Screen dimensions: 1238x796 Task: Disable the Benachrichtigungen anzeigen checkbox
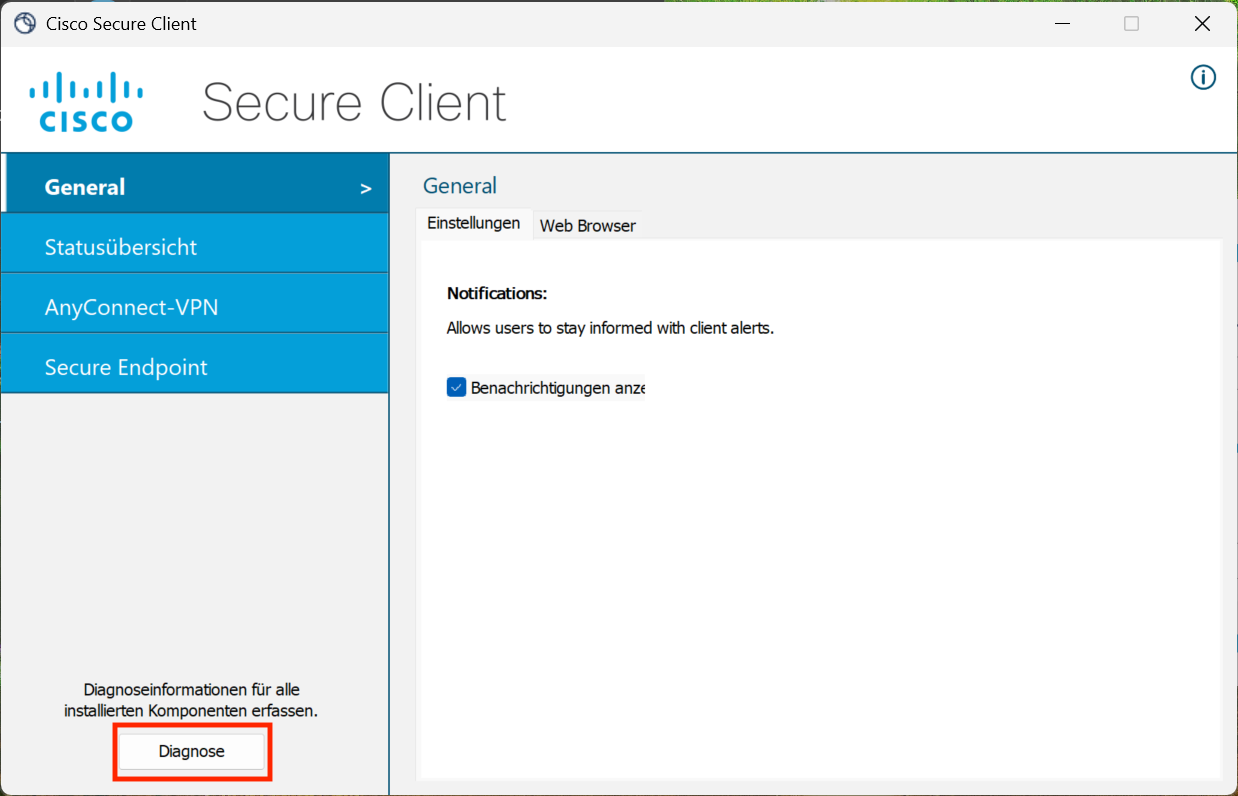[x=456, y=388]
